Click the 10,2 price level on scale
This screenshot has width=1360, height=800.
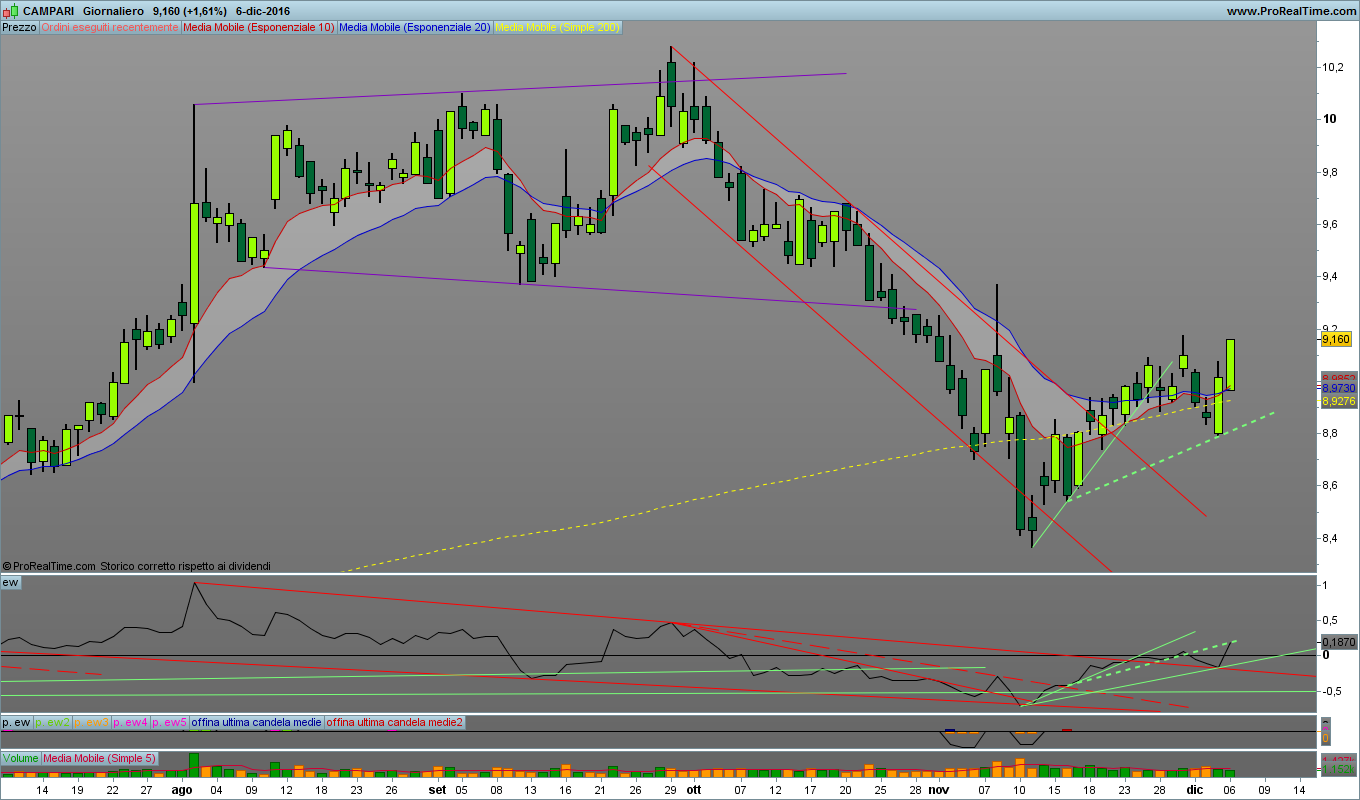point(1332,67)
